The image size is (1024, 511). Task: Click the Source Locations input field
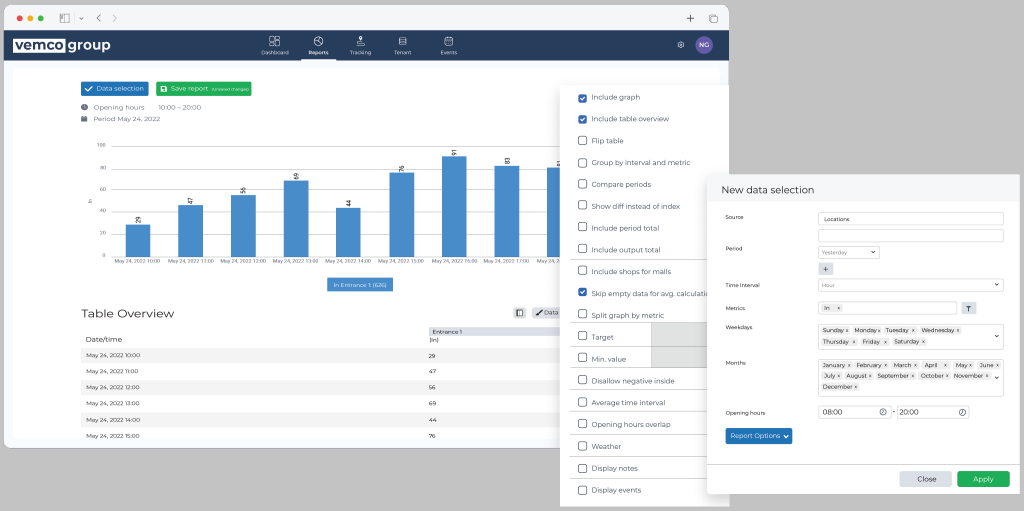910,219
